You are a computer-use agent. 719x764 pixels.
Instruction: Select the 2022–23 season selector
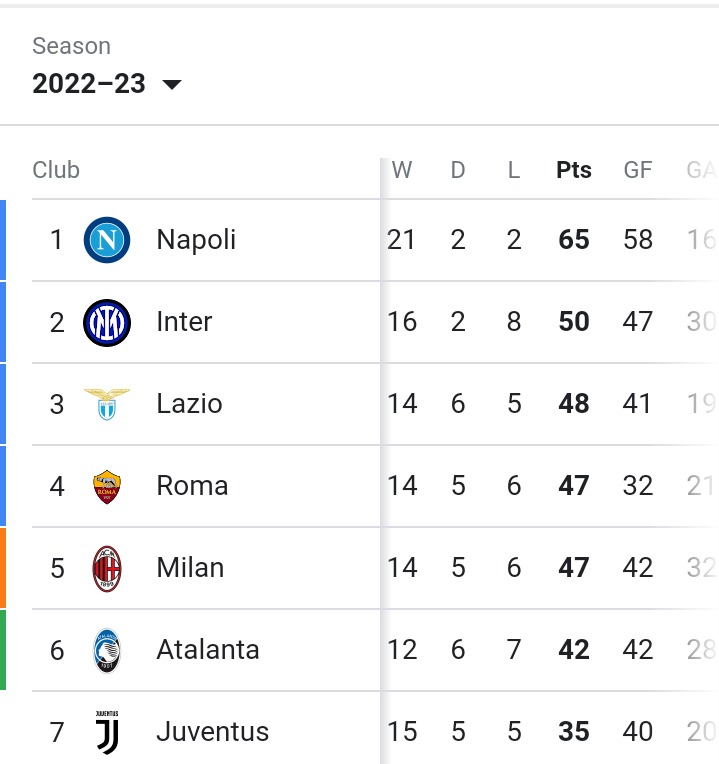click(107, 83)
